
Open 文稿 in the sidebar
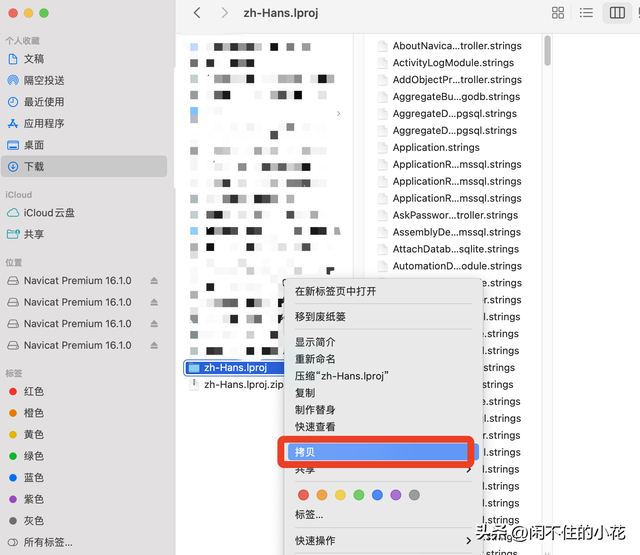(x=33, y=59)
